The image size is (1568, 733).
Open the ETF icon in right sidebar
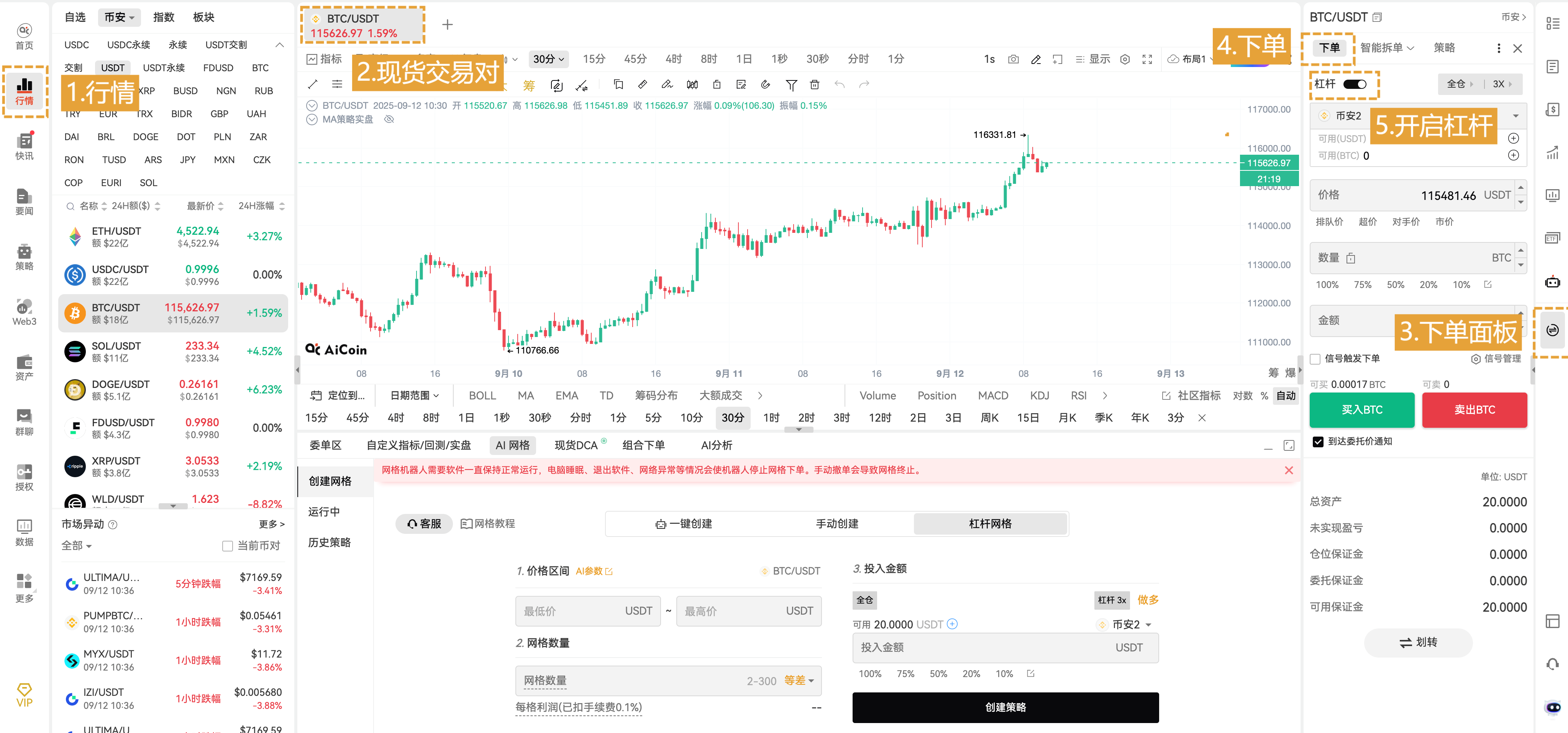pos(1552,238)
